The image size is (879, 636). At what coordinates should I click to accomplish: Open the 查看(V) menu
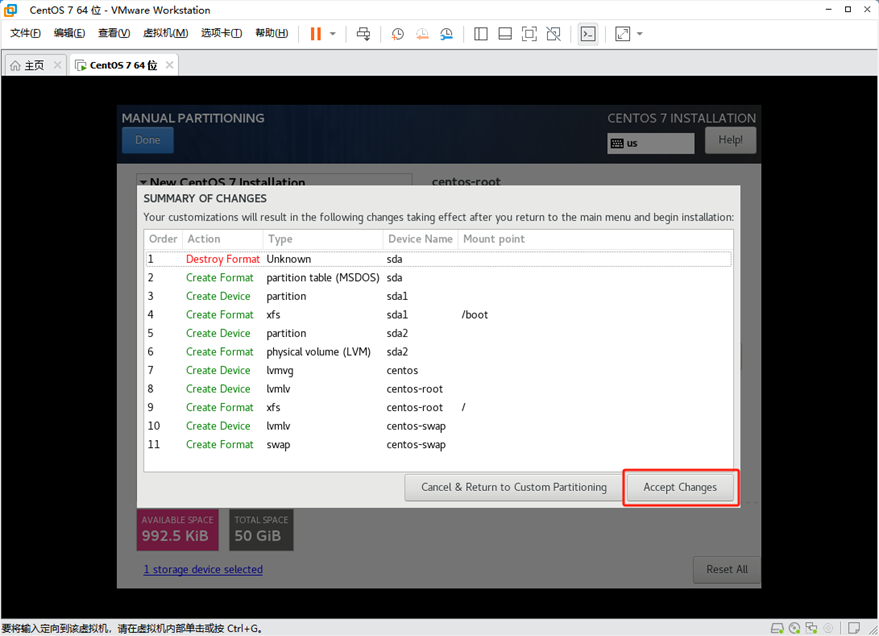[114, 33]
